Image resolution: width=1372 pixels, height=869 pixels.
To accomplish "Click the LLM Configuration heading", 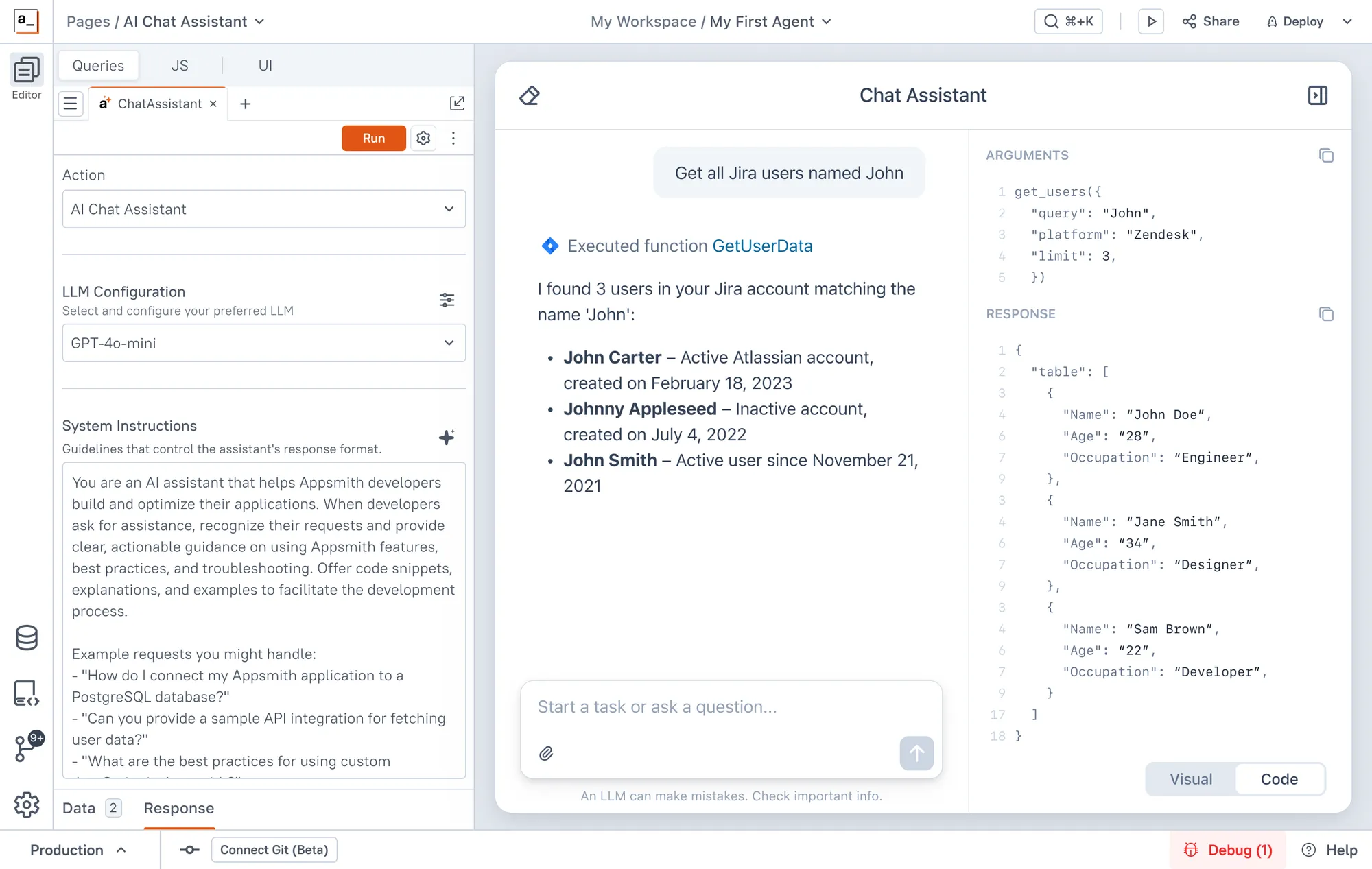I will [123, 291].
